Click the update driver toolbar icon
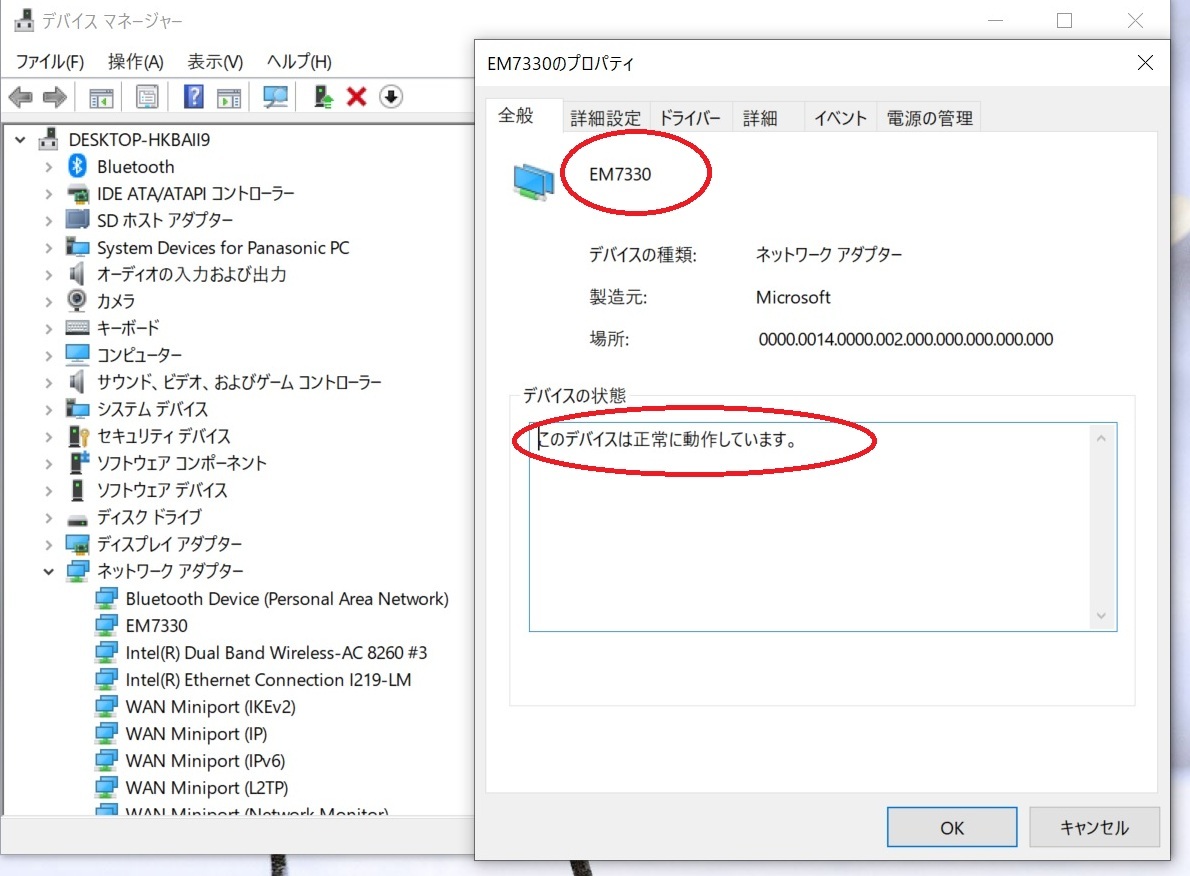Viewport: 1190px width, 876px height. tap(323, 97)
